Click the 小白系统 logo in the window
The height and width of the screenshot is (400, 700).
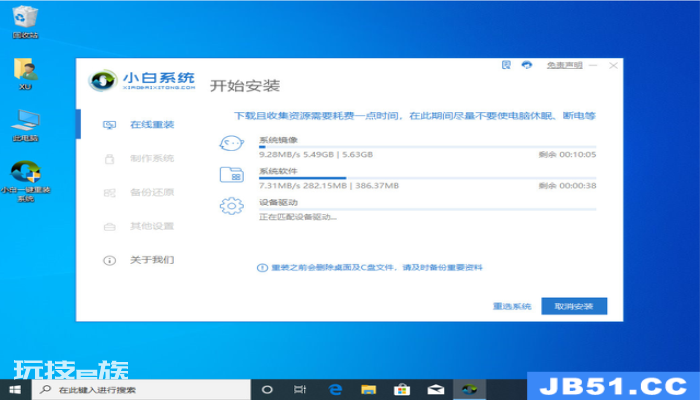[141, 80]
